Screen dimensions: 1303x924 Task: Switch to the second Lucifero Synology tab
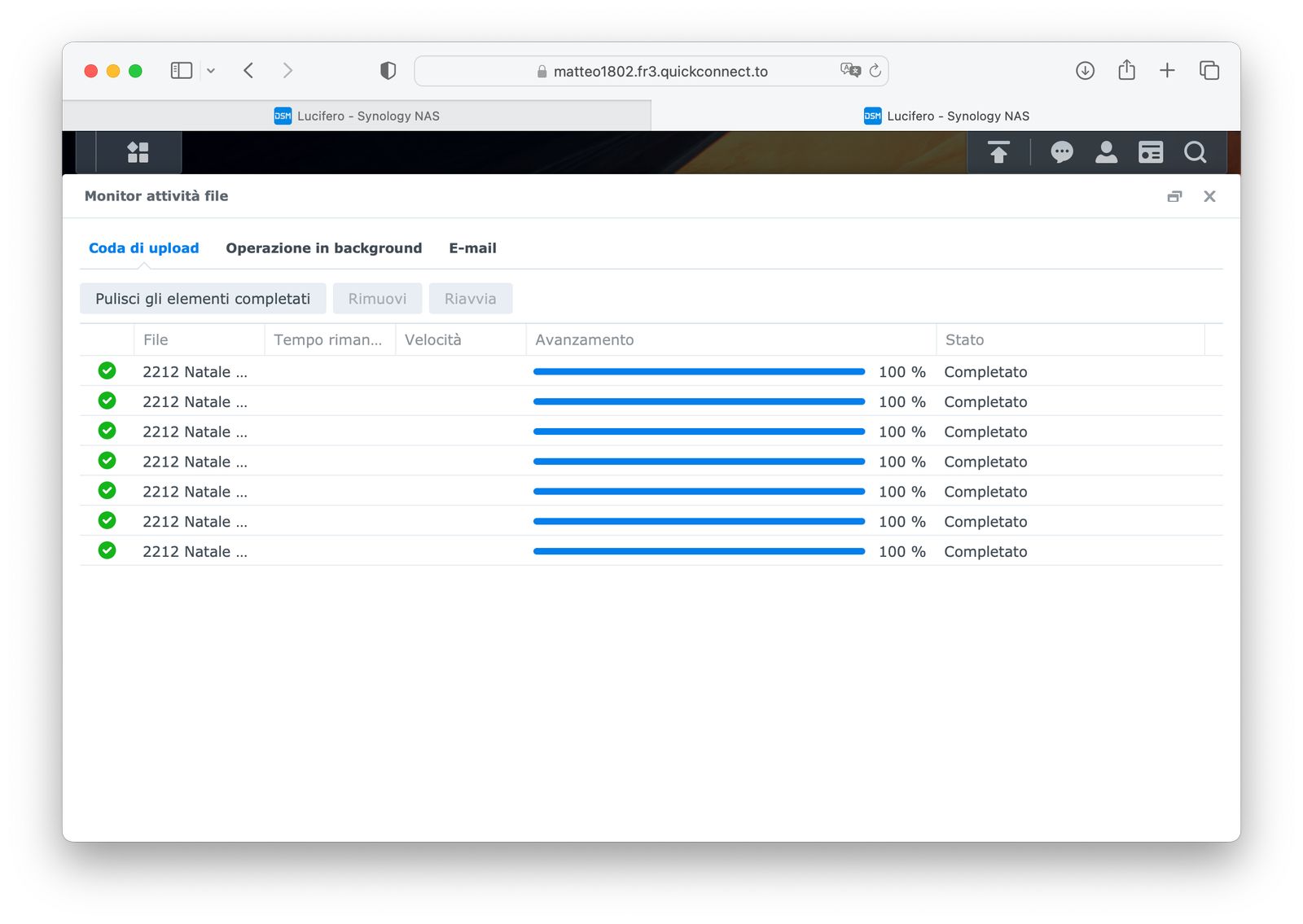(x=946, y=116)
